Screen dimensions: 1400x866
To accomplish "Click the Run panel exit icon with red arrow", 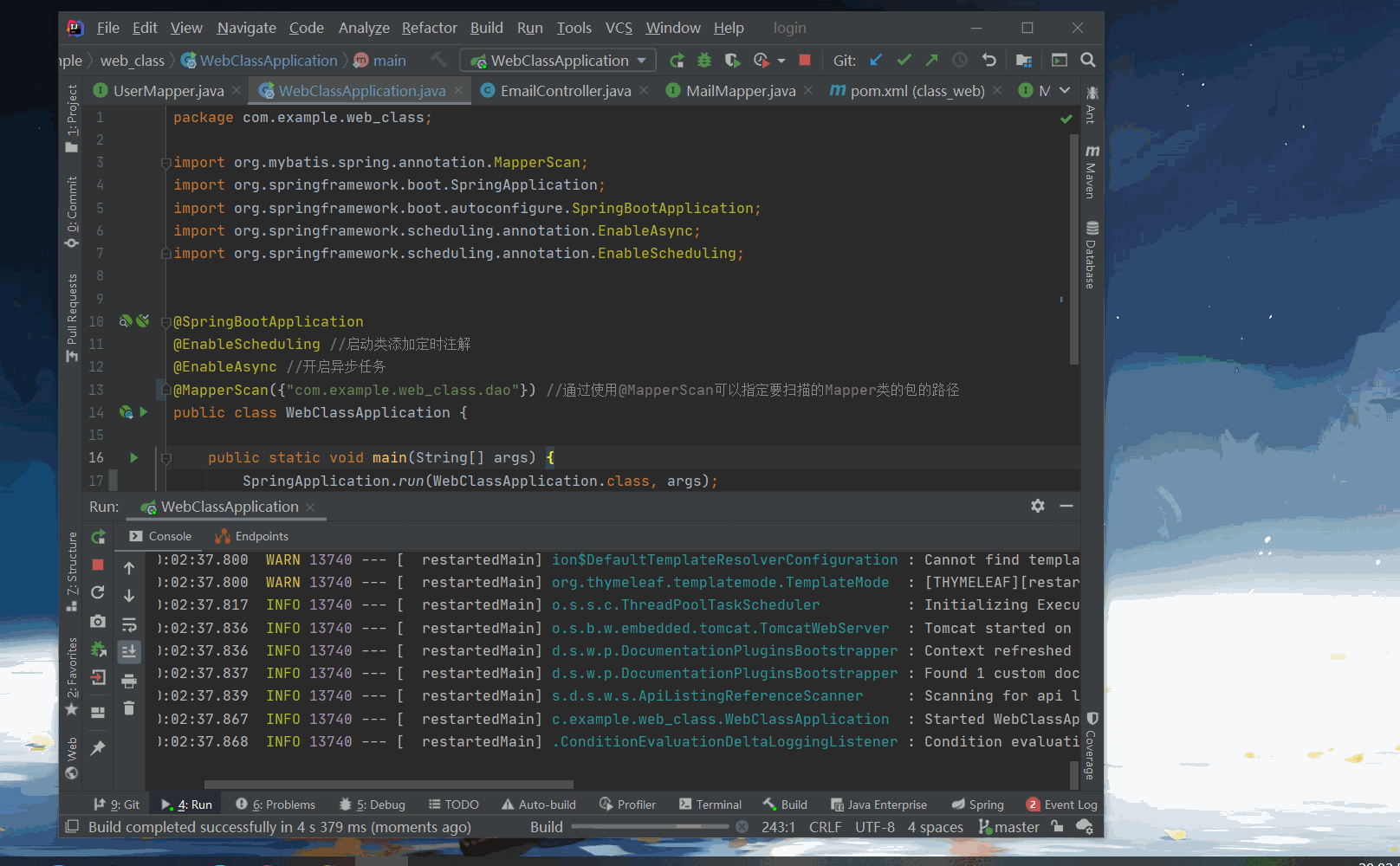I will click(98, 678).
